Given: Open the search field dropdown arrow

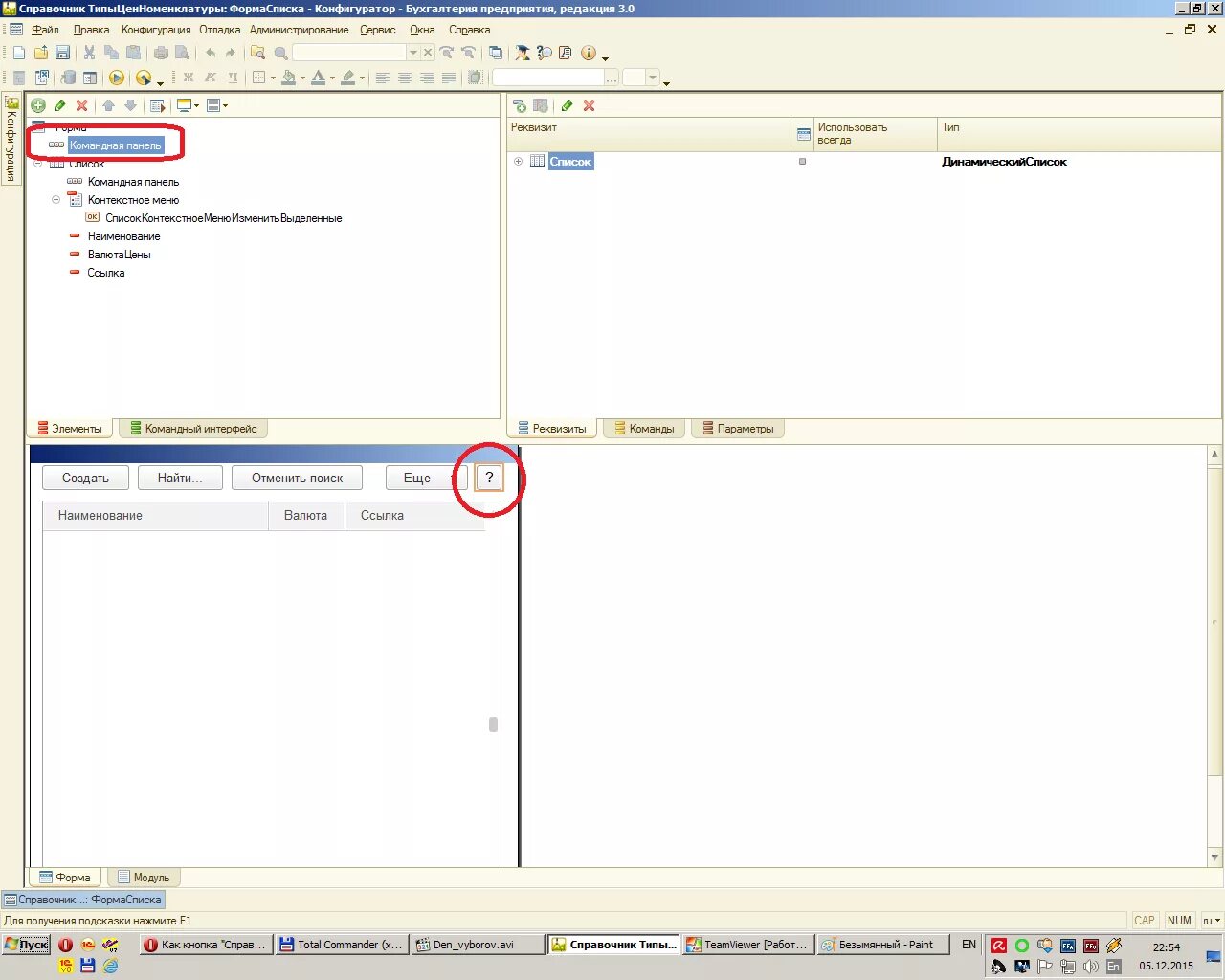Looking at the screenshot, I should 413,54.
